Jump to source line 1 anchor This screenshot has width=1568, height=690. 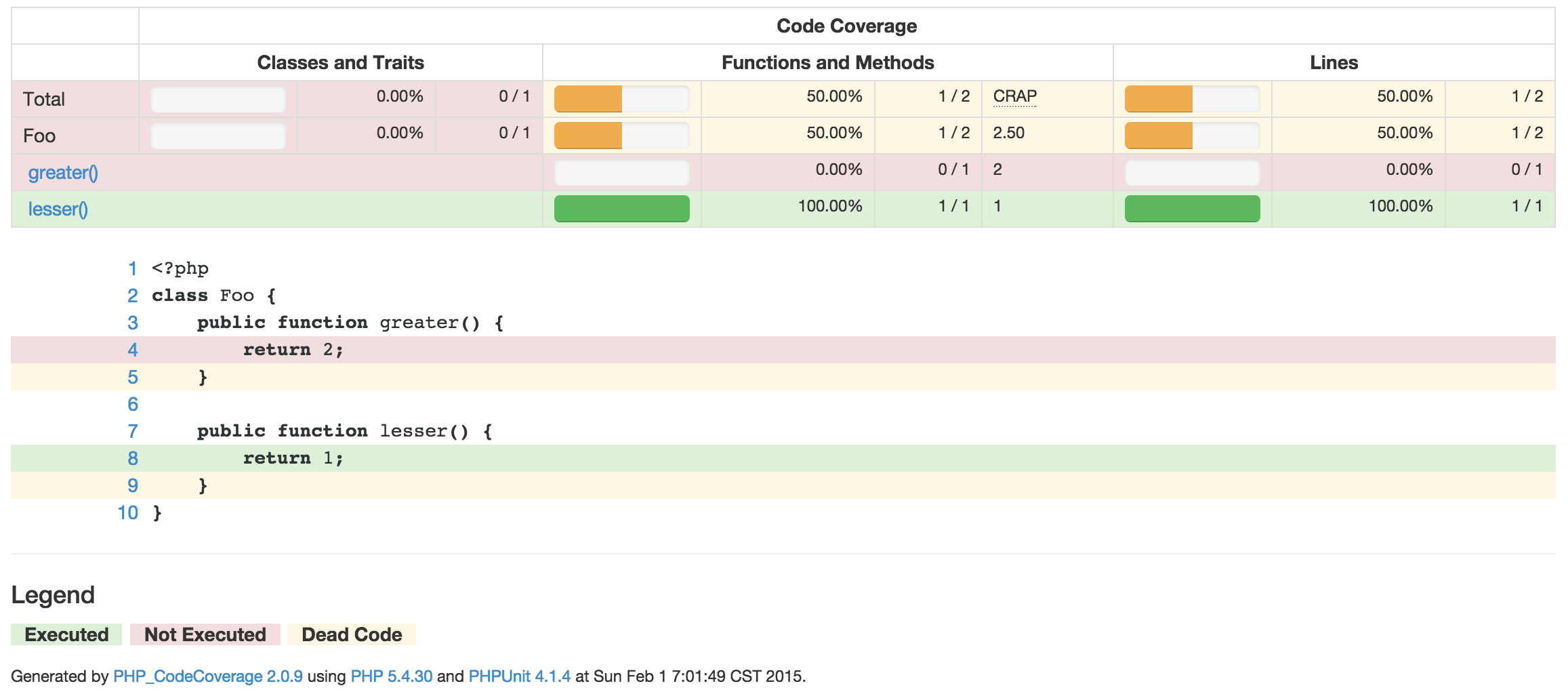tap(133, 268)
